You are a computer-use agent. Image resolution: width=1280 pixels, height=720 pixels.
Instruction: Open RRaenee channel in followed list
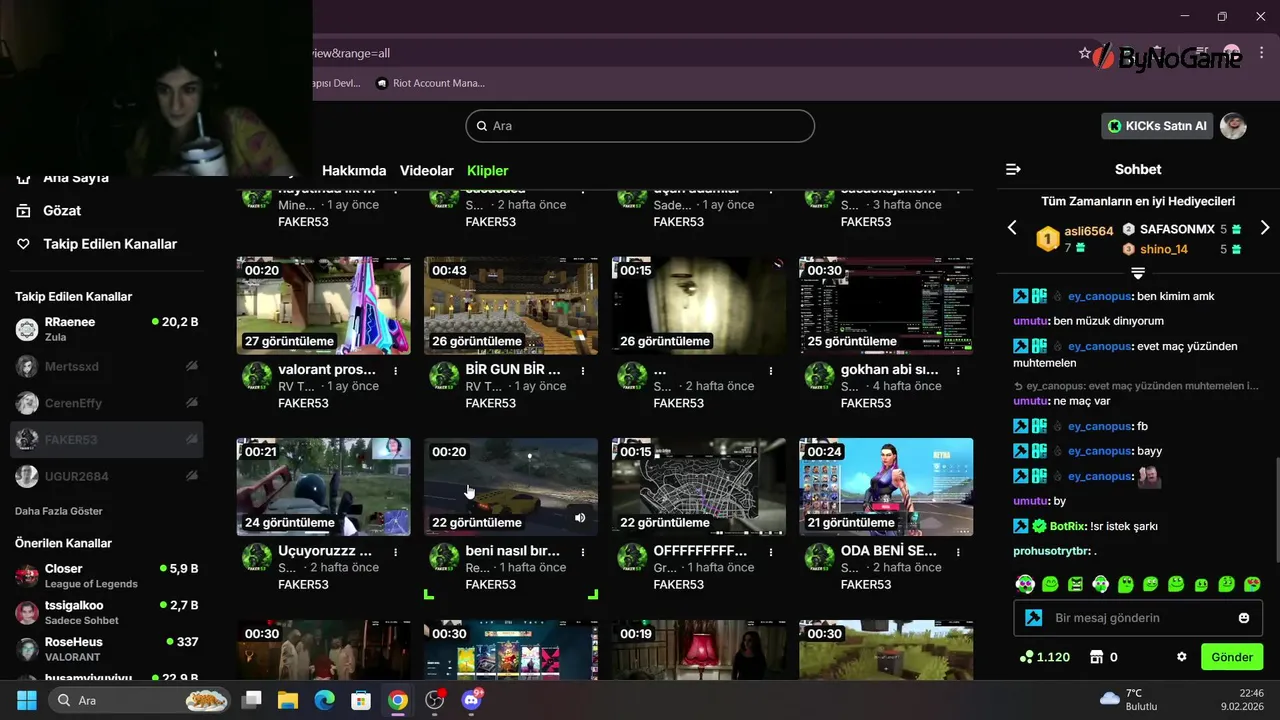coord(107,329)
